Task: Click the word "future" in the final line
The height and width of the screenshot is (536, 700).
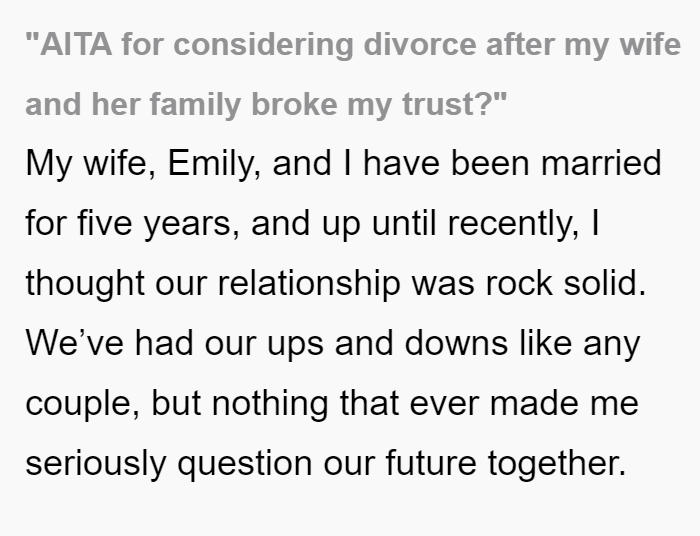Action: [431, 463]
